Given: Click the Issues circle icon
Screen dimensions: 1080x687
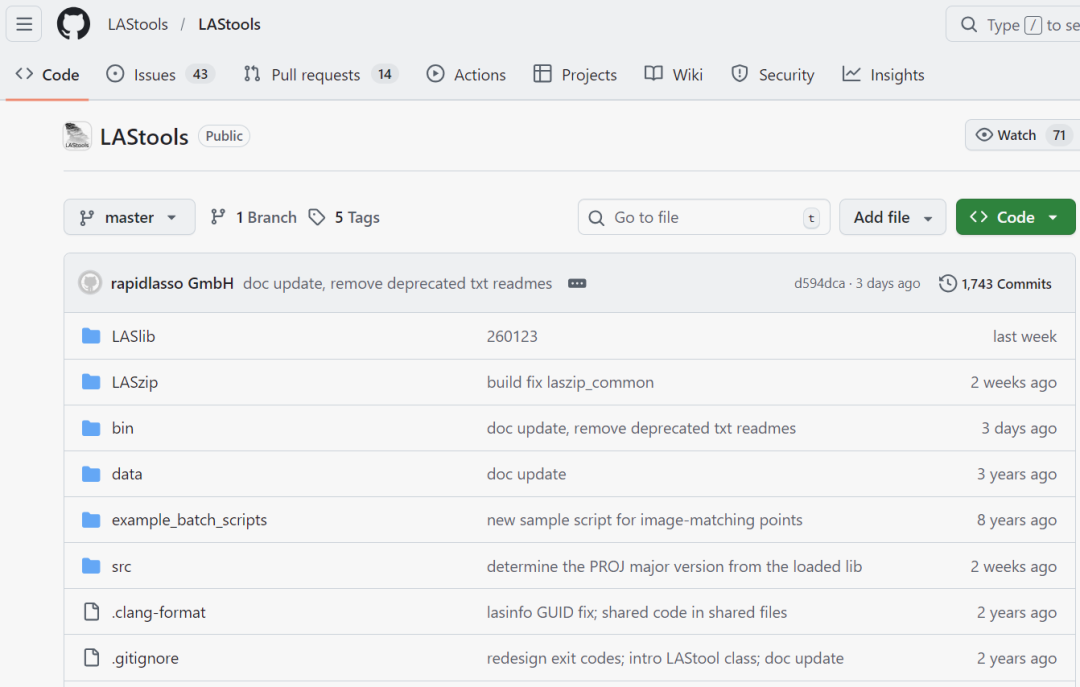Looking at the screenshot, I should click(115, 74).
